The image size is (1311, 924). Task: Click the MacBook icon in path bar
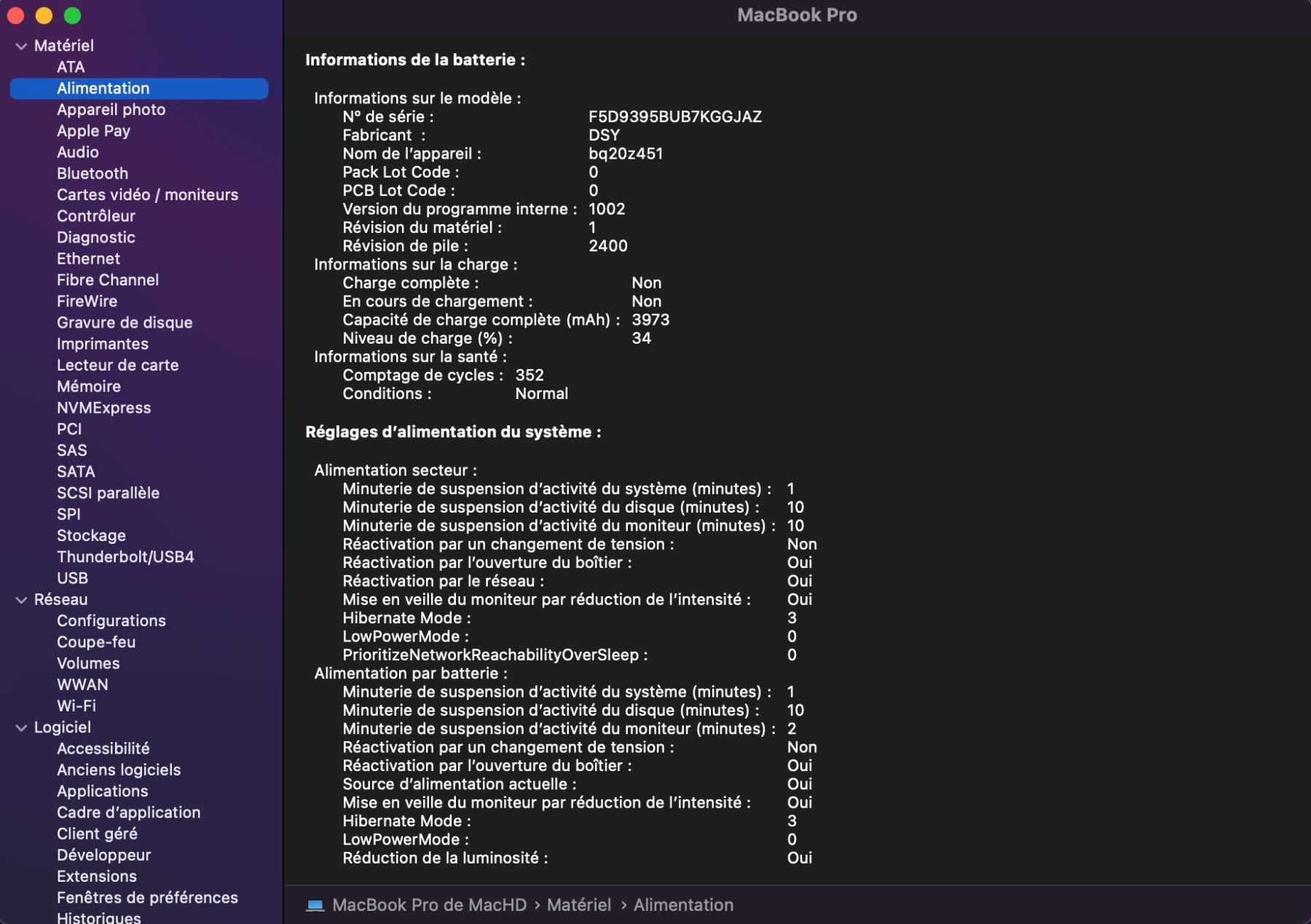(315, 905)
